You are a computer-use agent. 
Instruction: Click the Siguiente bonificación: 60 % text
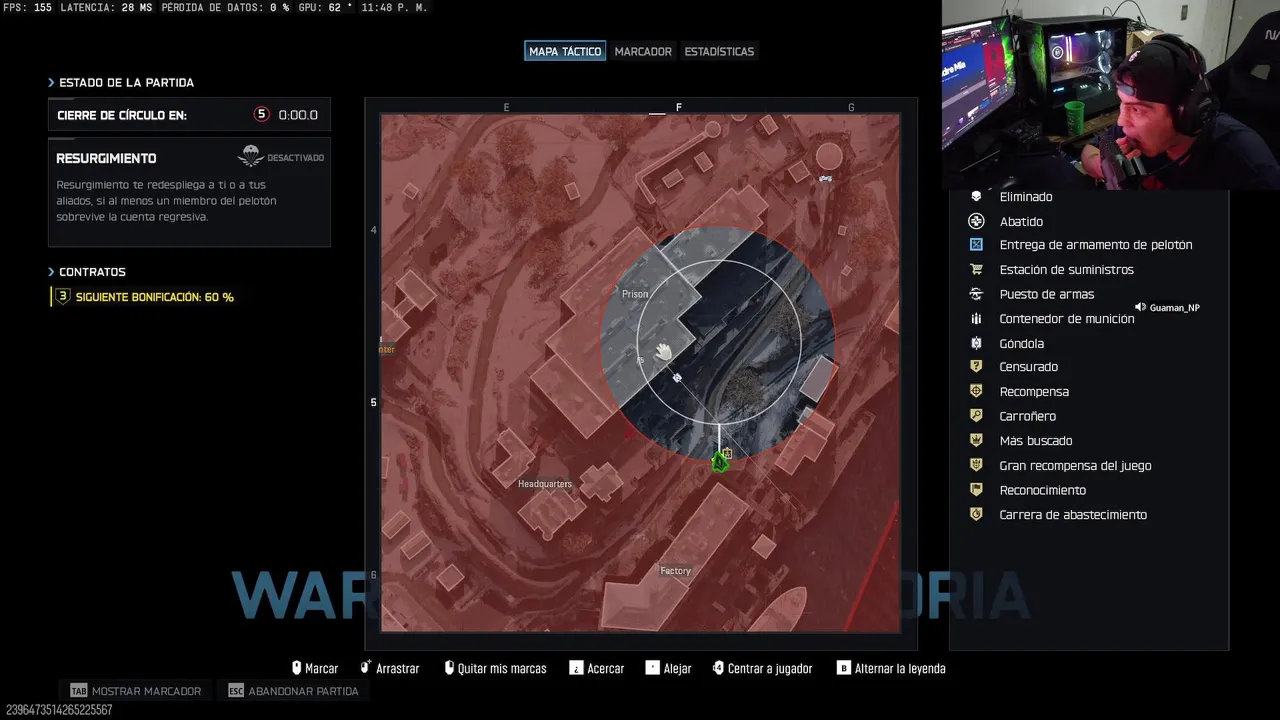pyautogui.click(x=155, y=297)
